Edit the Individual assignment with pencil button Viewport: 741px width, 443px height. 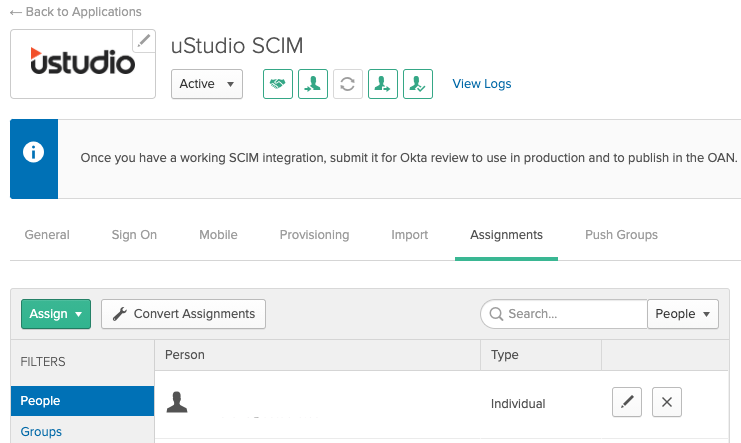[x=627, y=402]
